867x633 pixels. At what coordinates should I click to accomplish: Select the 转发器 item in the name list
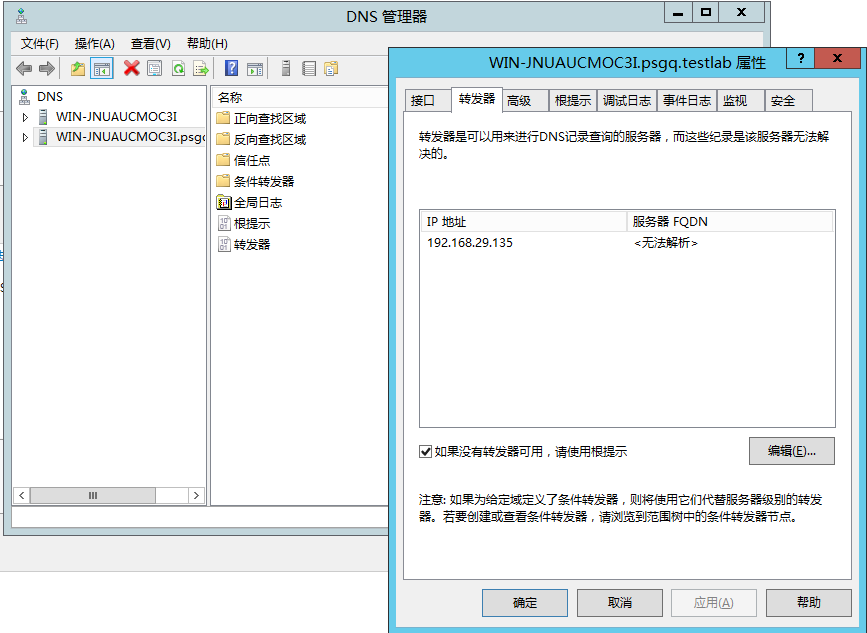tap(251, 244)
